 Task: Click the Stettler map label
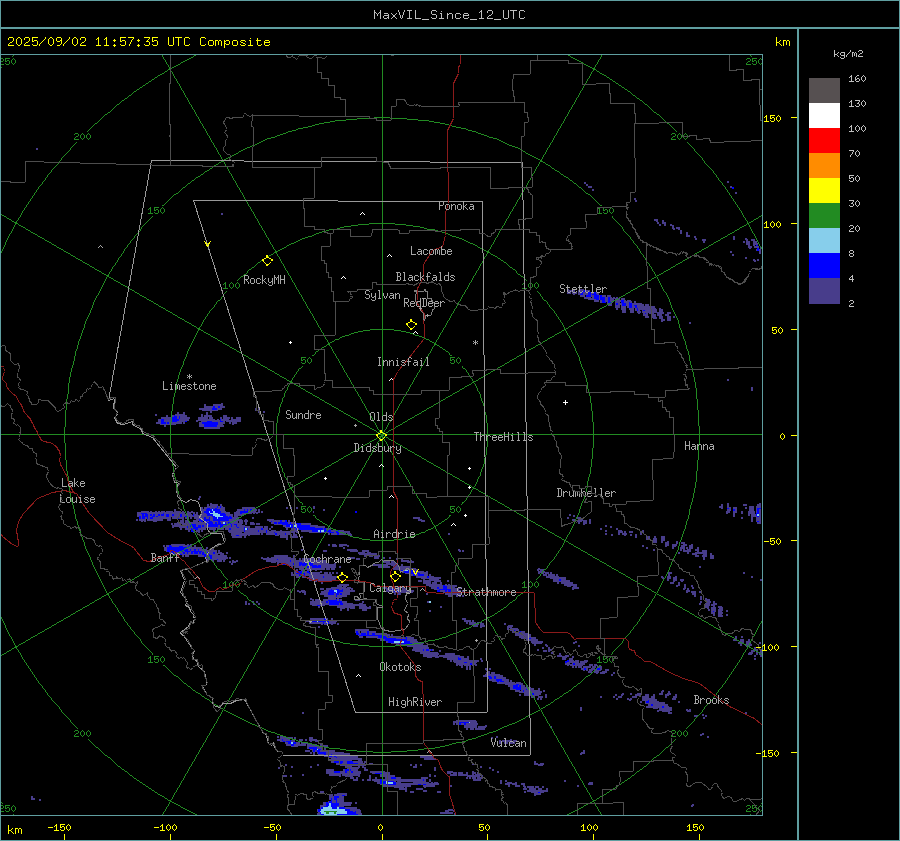click(x=583, y=289)
